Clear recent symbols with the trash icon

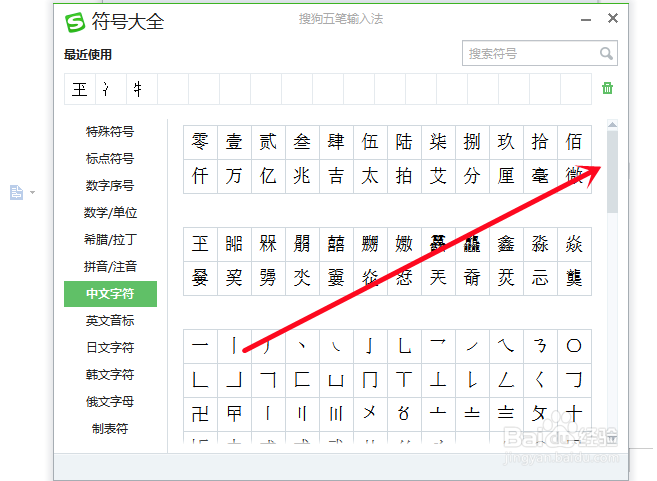point(607,88)
